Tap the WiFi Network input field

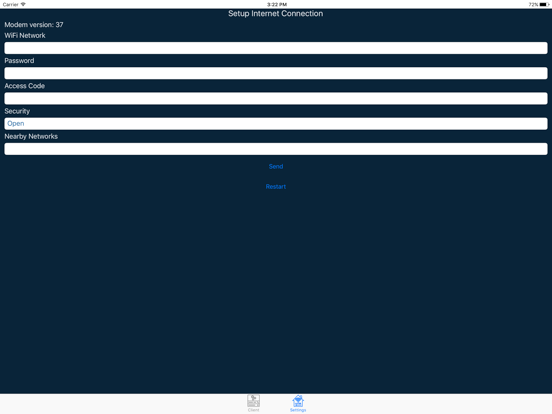276,48
